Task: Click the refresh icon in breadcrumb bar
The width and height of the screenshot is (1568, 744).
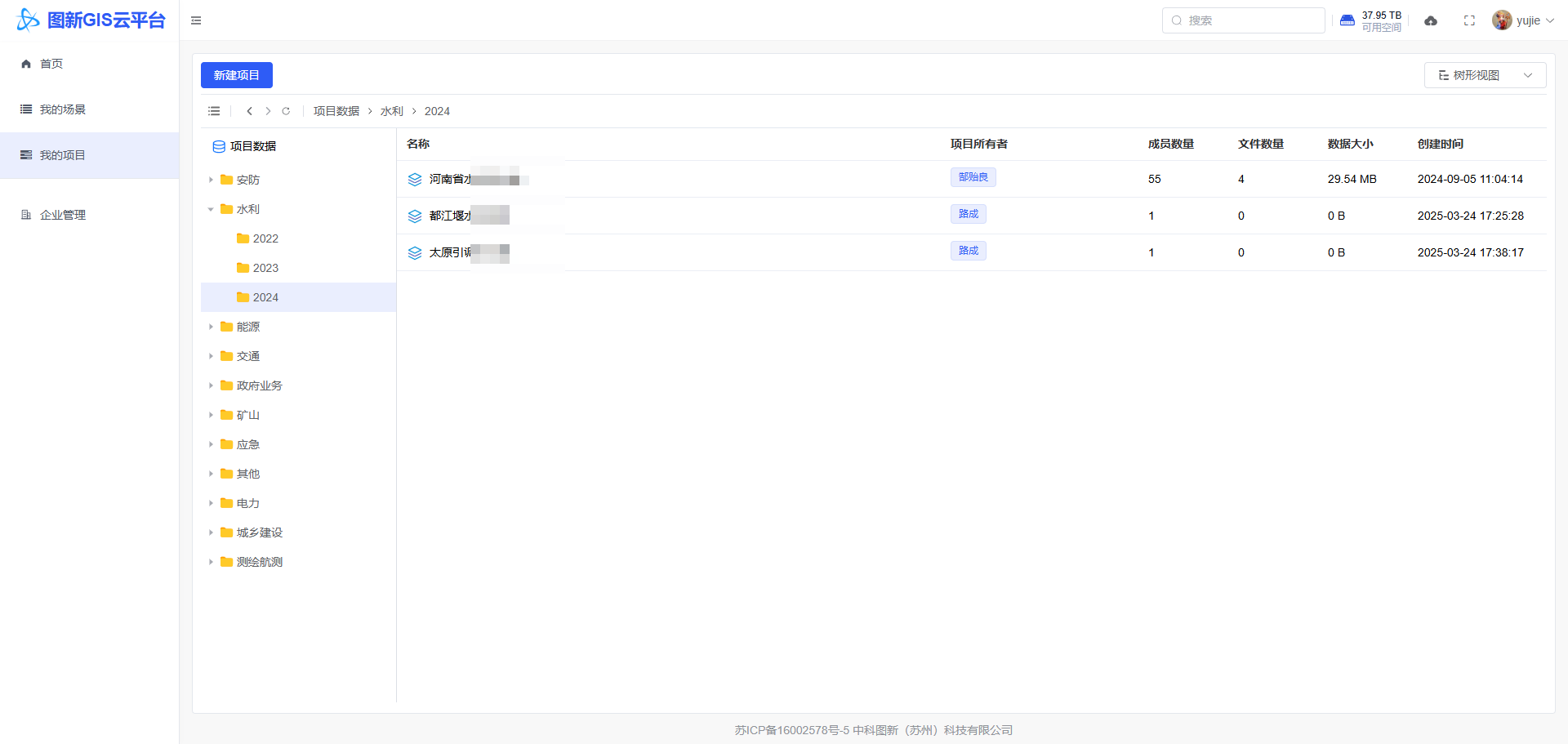Action: (286, 111)
